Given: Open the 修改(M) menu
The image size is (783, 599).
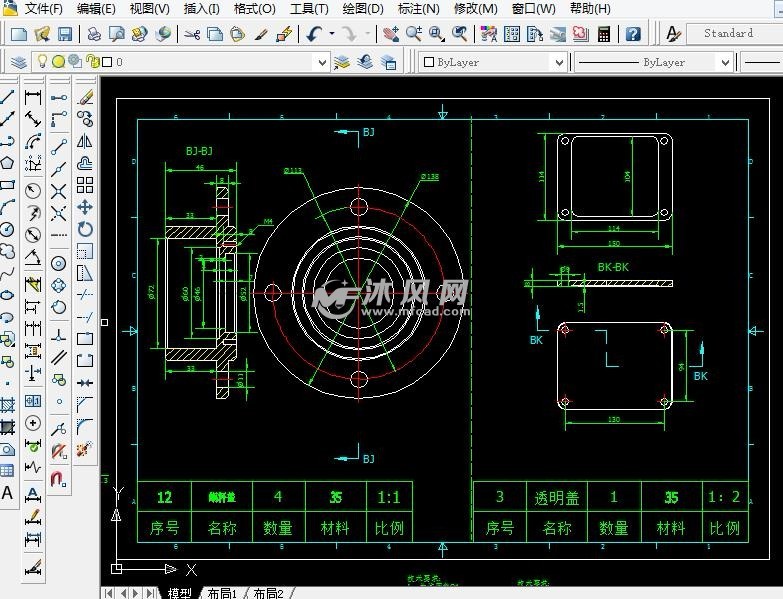Looking at the screenshot, I should coord(475,8).
